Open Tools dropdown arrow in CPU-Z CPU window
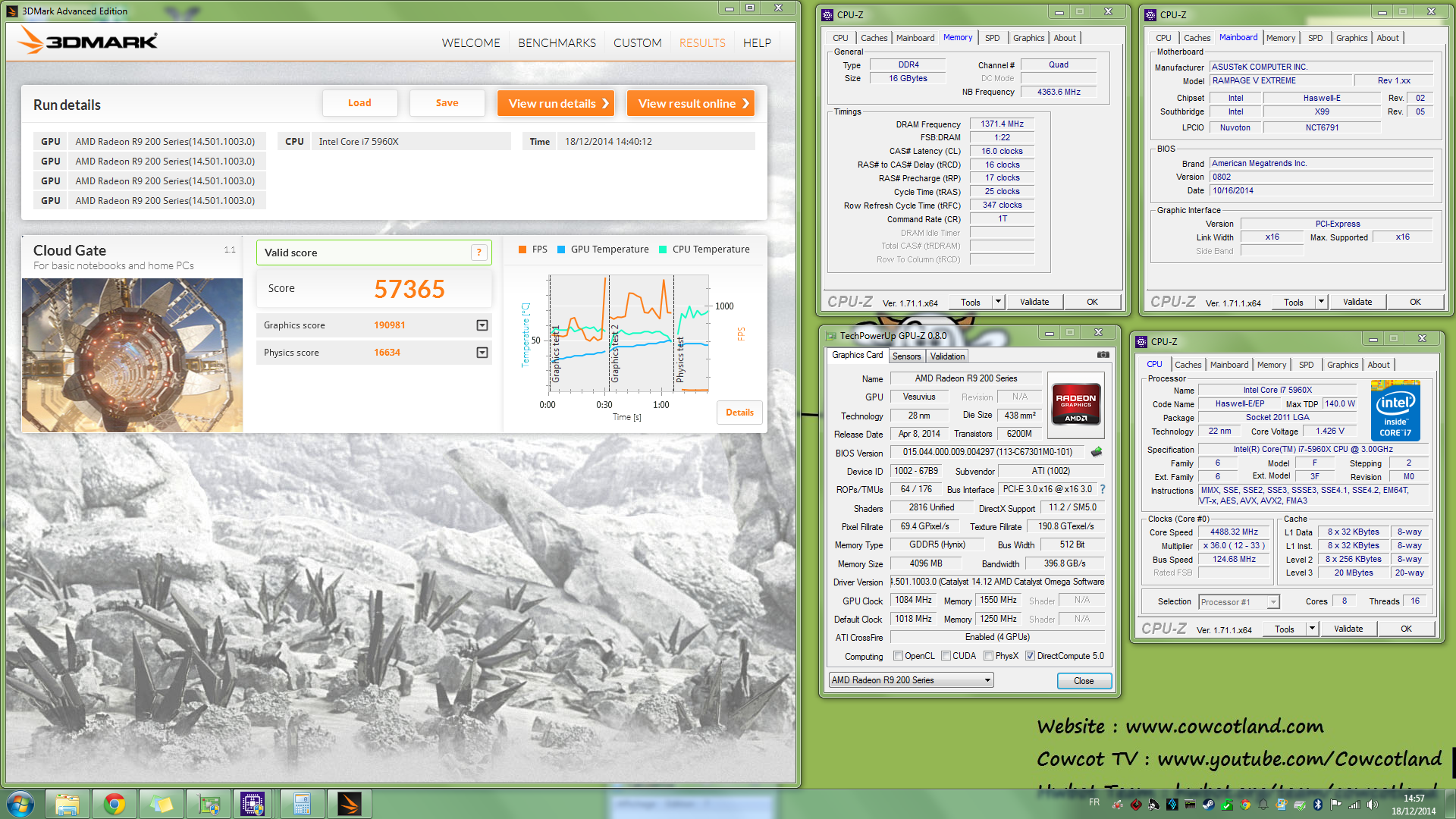Screen dimensions: 1456x819 click(1312, 629)
